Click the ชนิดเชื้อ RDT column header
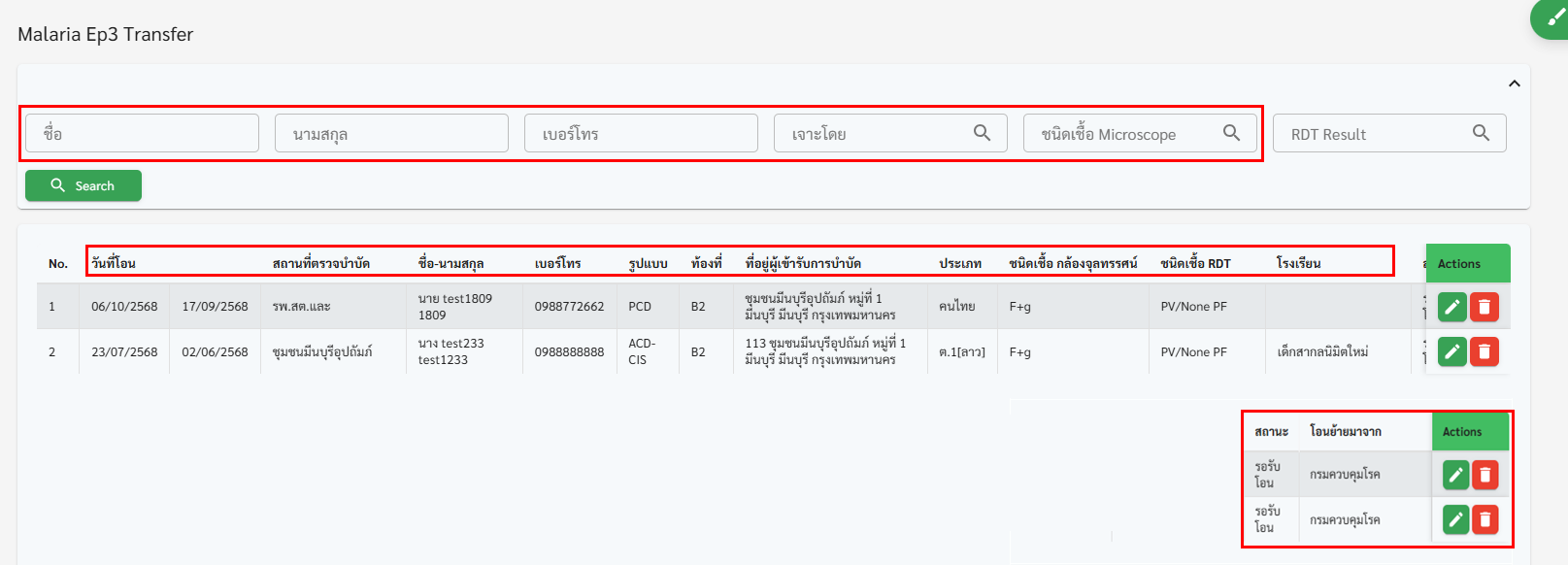 click(1195, 263)
